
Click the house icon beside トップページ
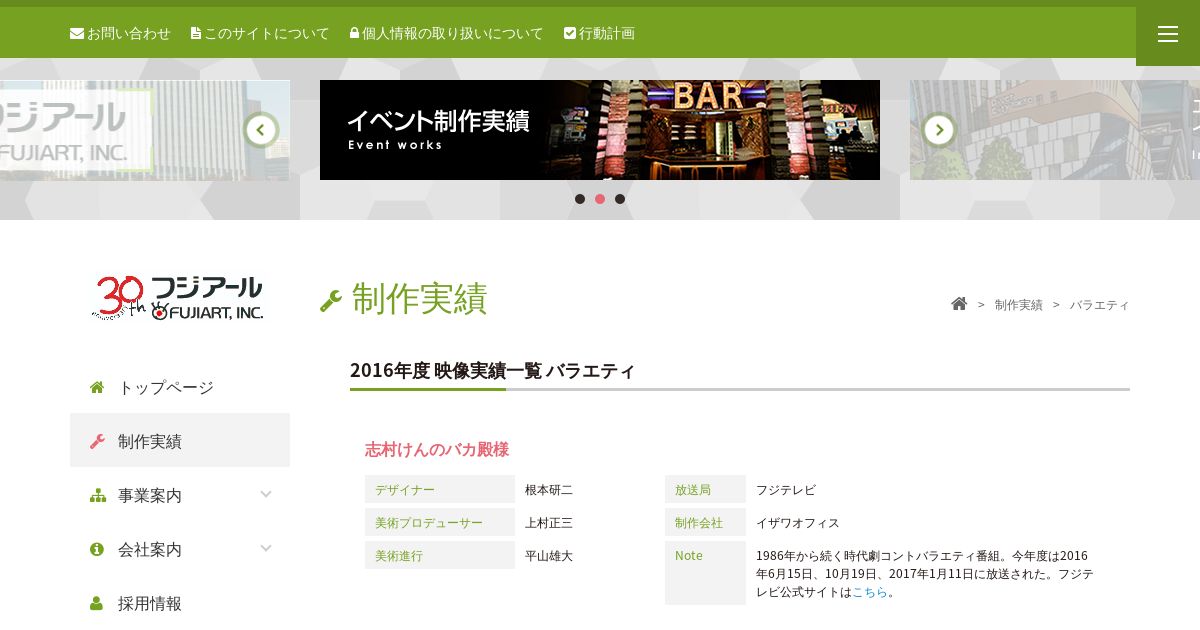point(97,387)
